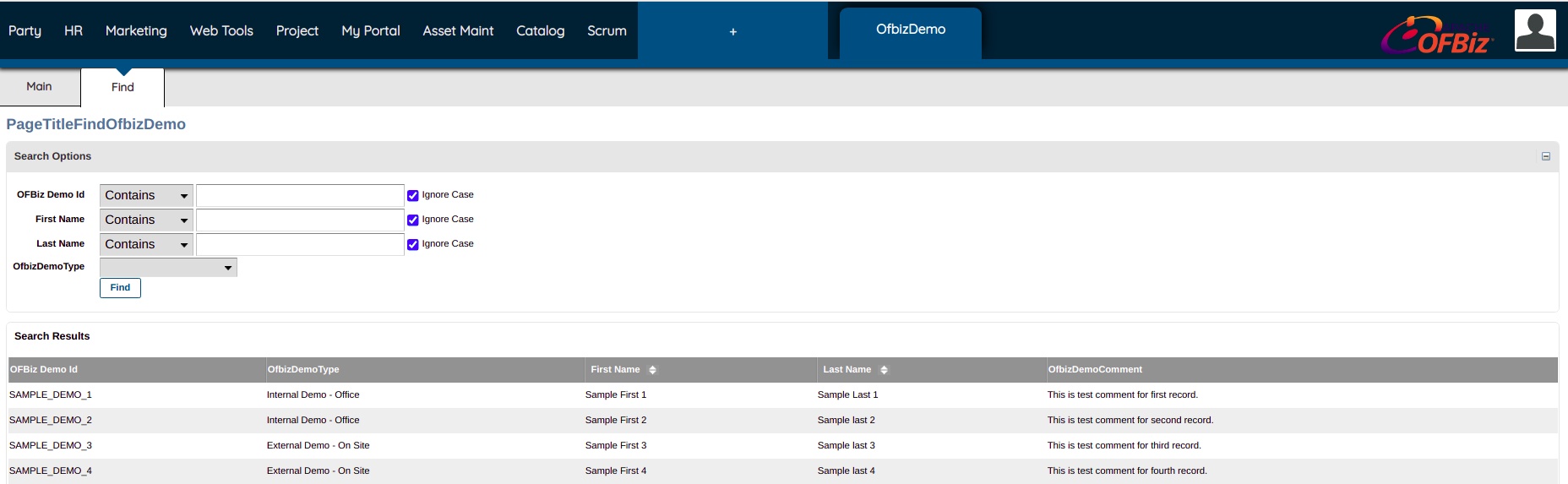Screen dimensions: 1568x484
Task: Uncheck Ignore Case for Last Name
Action: tap(413, 244)
